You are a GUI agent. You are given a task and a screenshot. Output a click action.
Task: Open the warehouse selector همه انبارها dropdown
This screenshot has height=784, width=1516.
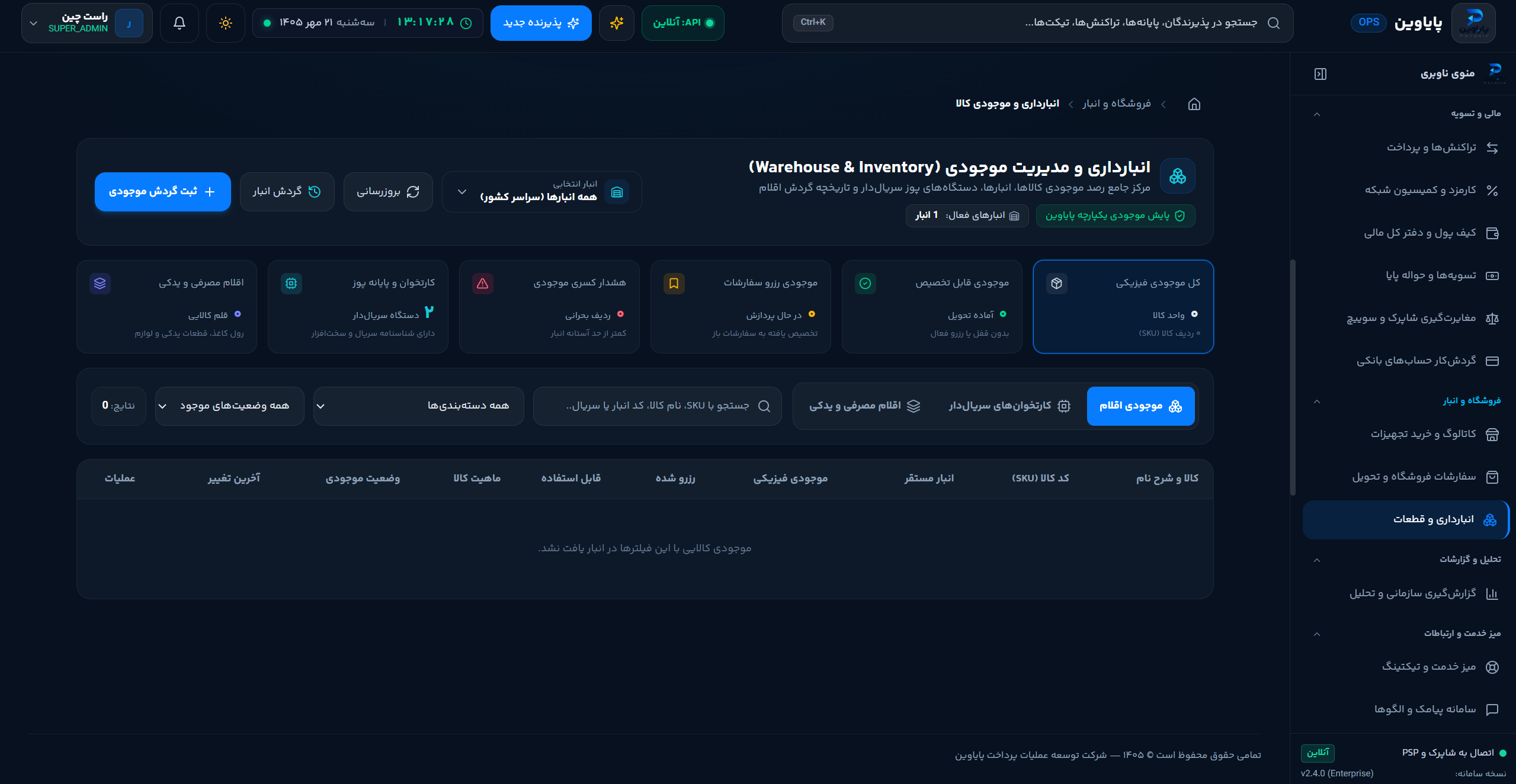pyautogui.click(x=541, y=192)
